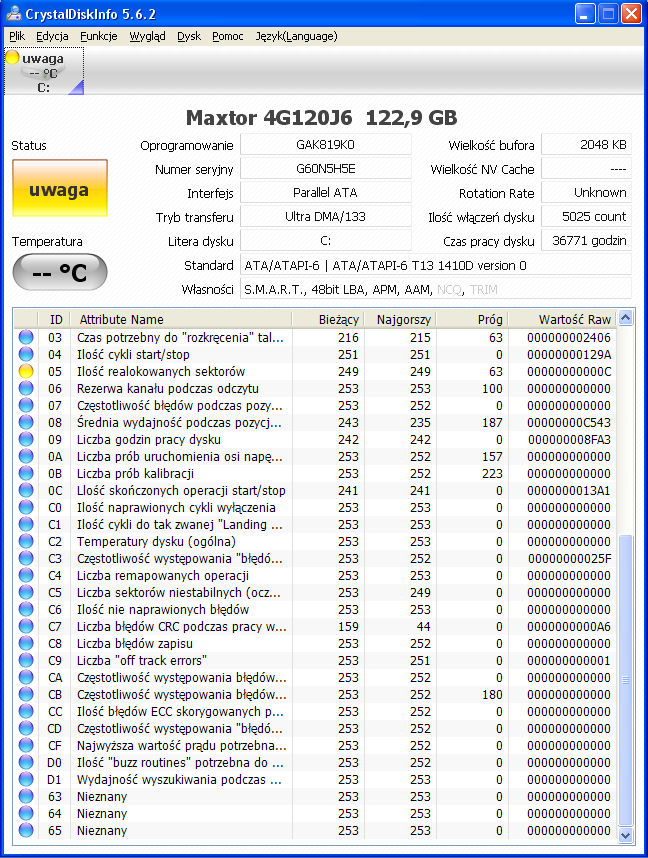
Task: Click the blue status icon of attribute 09
Action: click(x=26, y=439)
